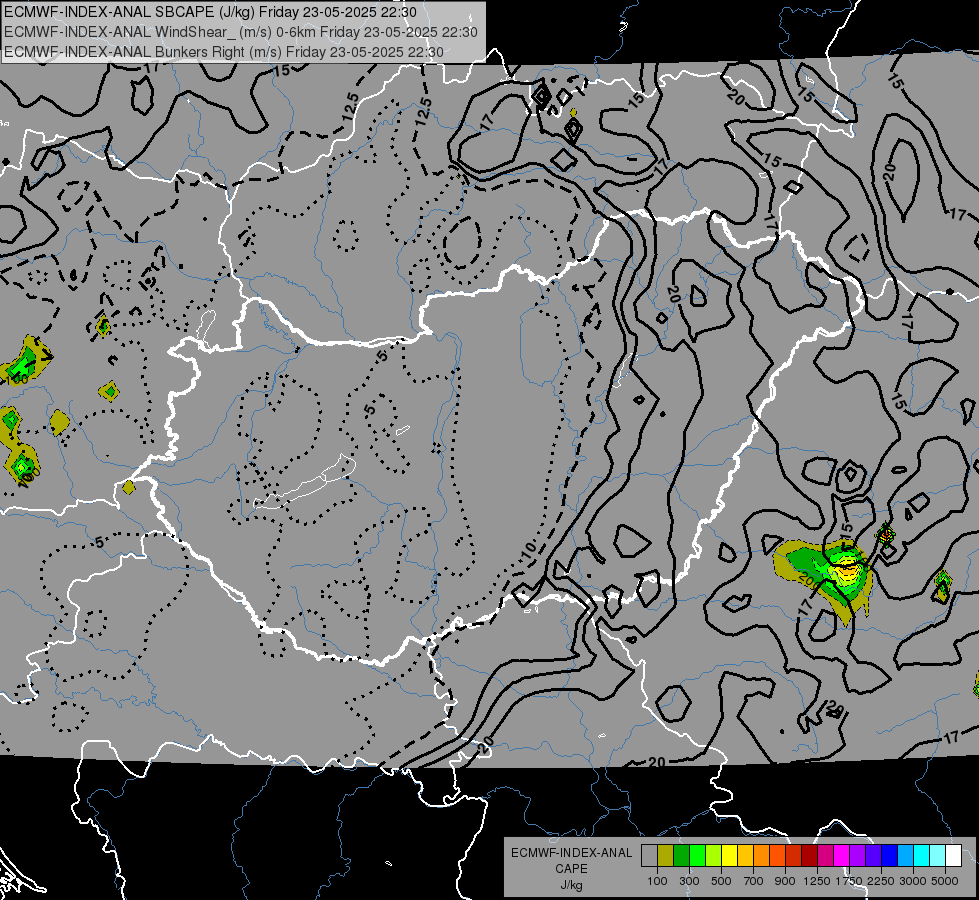
Task: Select the dark green legend swatch
Action: click(x=681, y=856)
